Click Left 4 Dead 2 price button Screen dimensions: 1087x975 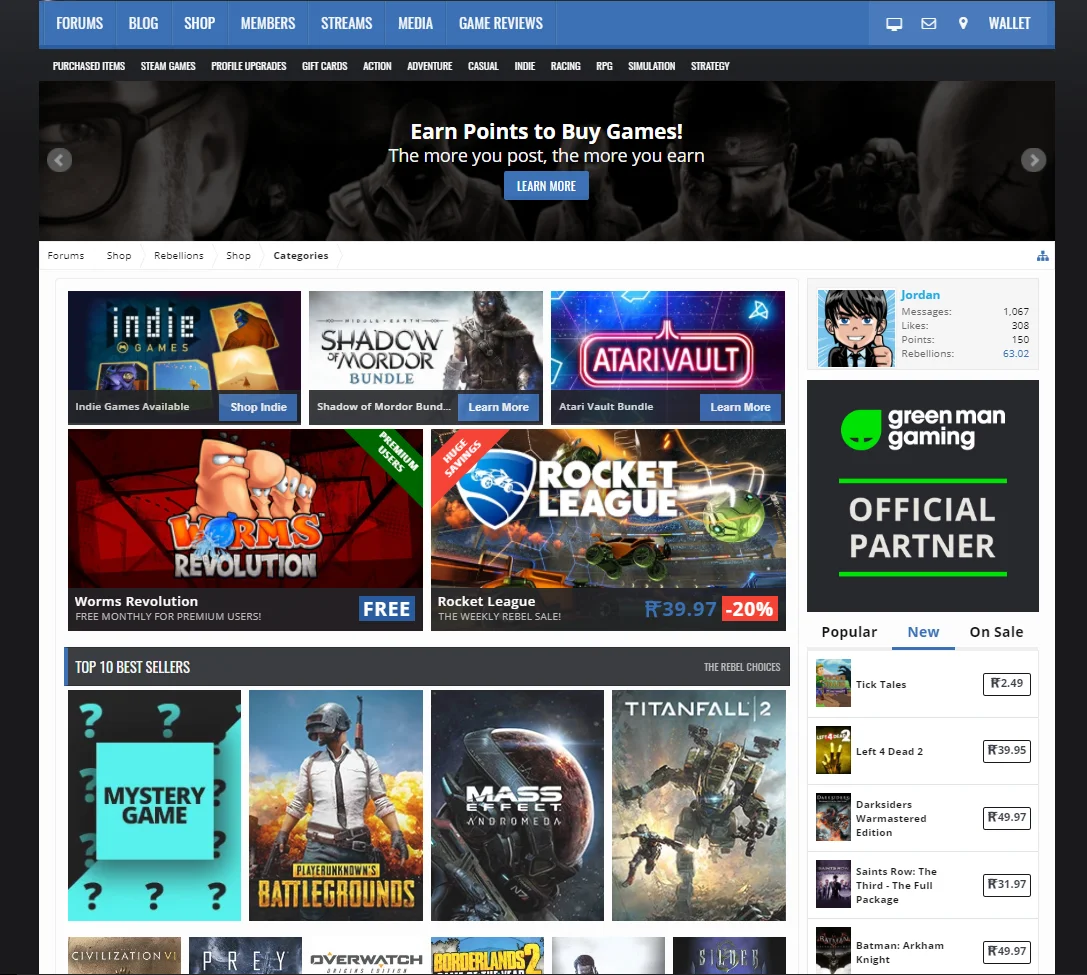click(x=1006, y=751)
